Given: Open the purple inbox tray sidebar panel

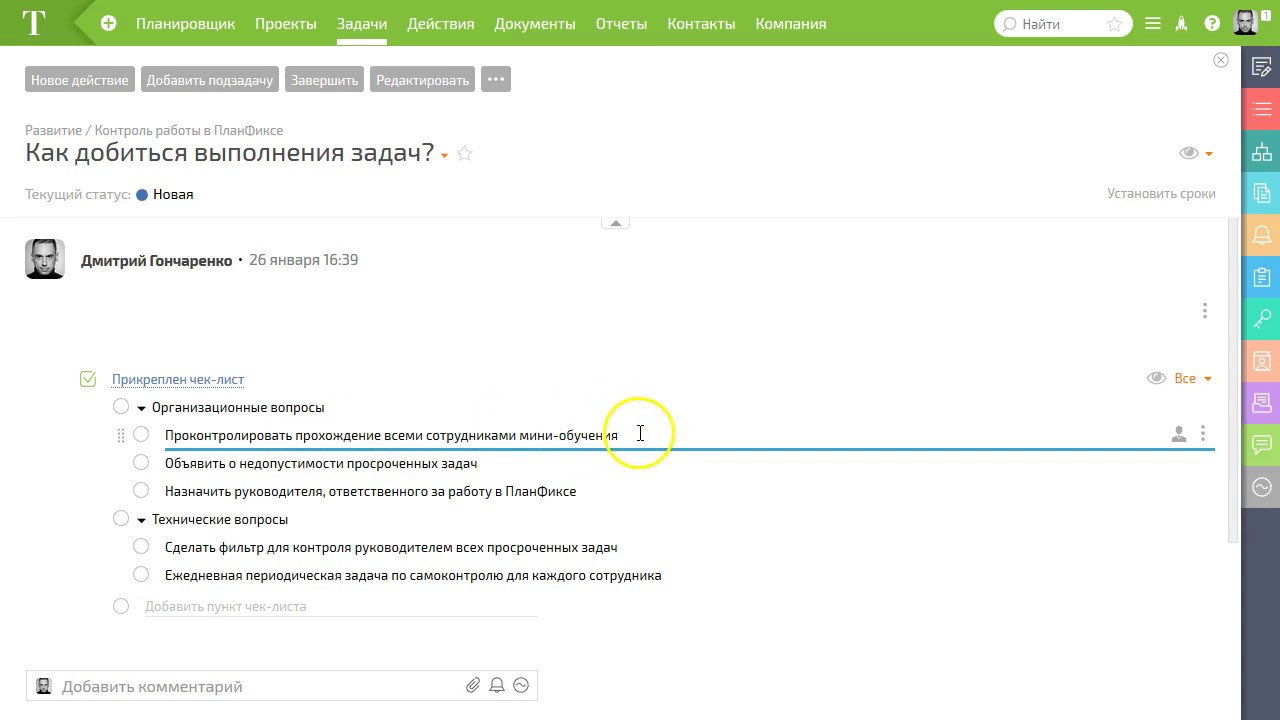Looking at the screenshot, I should coord(1261,403).
